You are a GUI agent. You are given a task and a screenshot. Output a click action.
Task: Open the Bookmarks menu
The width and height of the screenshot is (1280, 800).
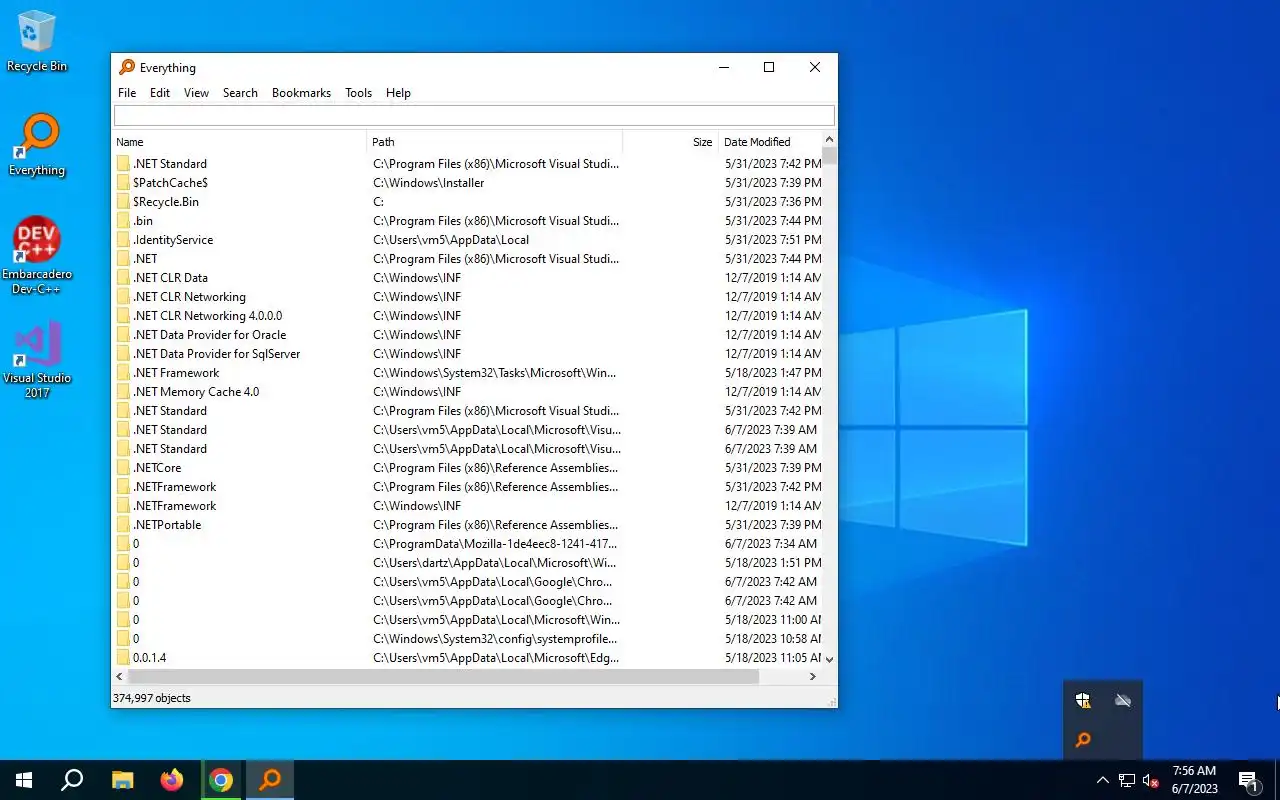[x=301, y=93]
